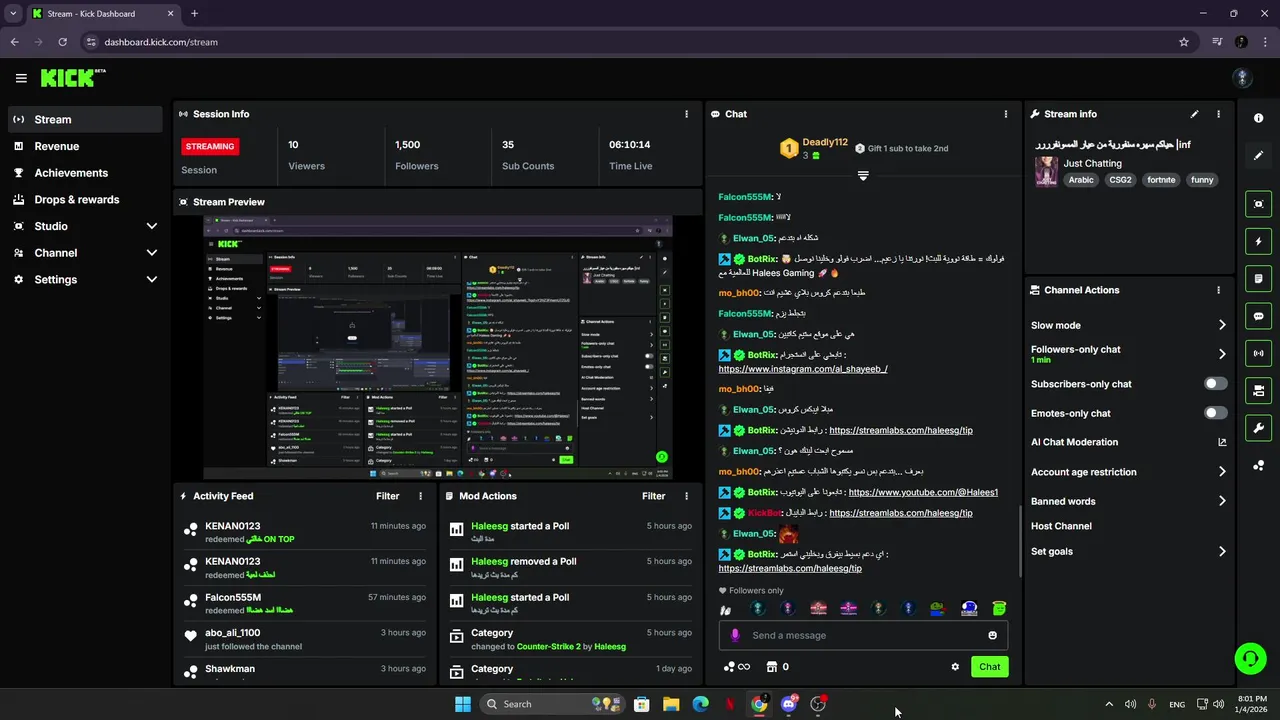Open the OBS Studio taskbar icon
Screen dimensions: 1280x720
click(819, 704)
